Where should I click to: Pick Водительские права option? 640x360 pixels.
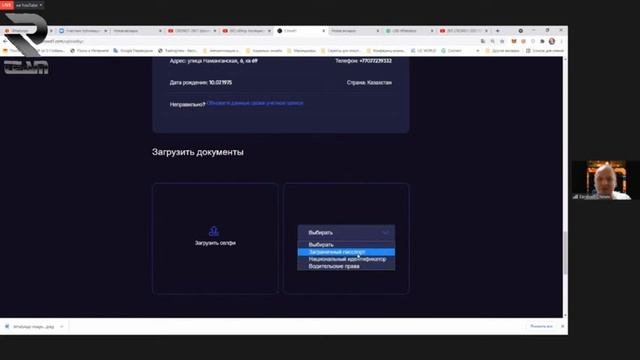point(346,266)
